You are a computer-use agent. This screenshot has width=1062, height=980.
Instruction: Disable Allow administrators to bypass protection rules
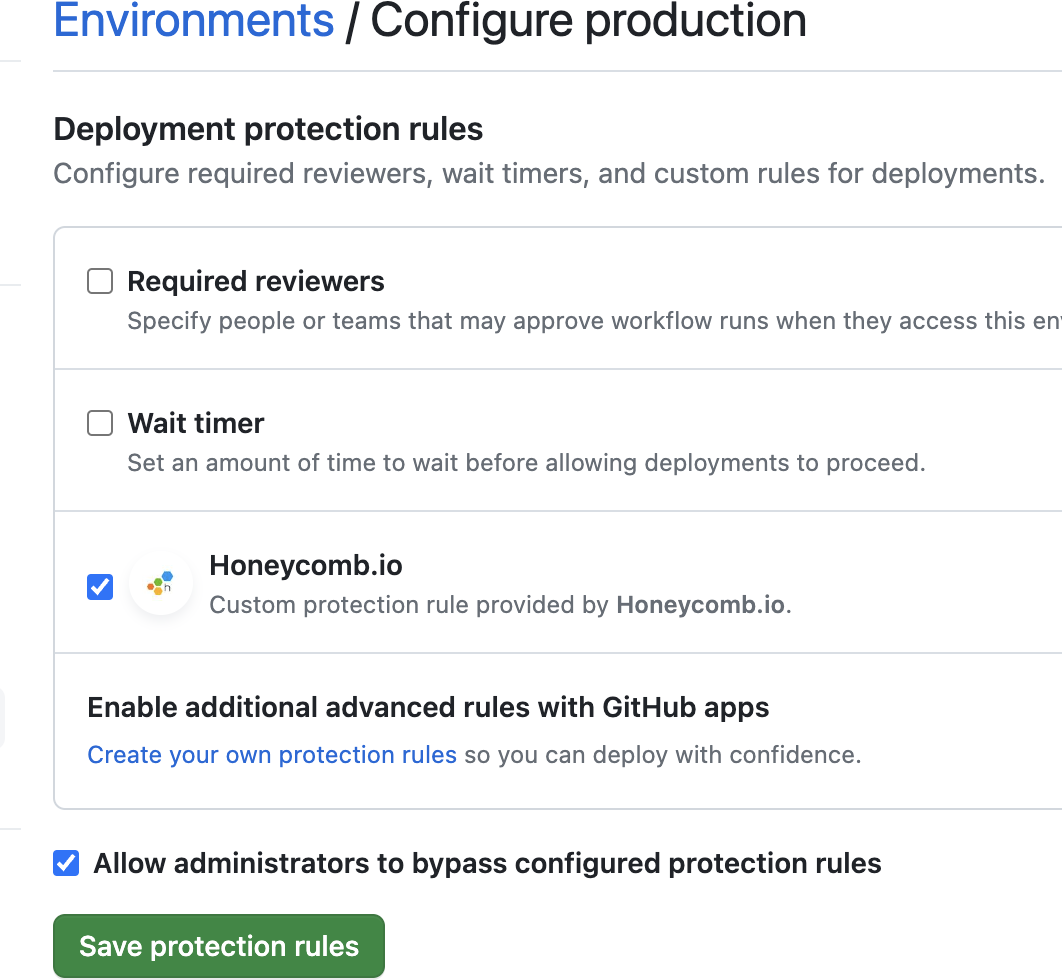(x=65, y=863)
